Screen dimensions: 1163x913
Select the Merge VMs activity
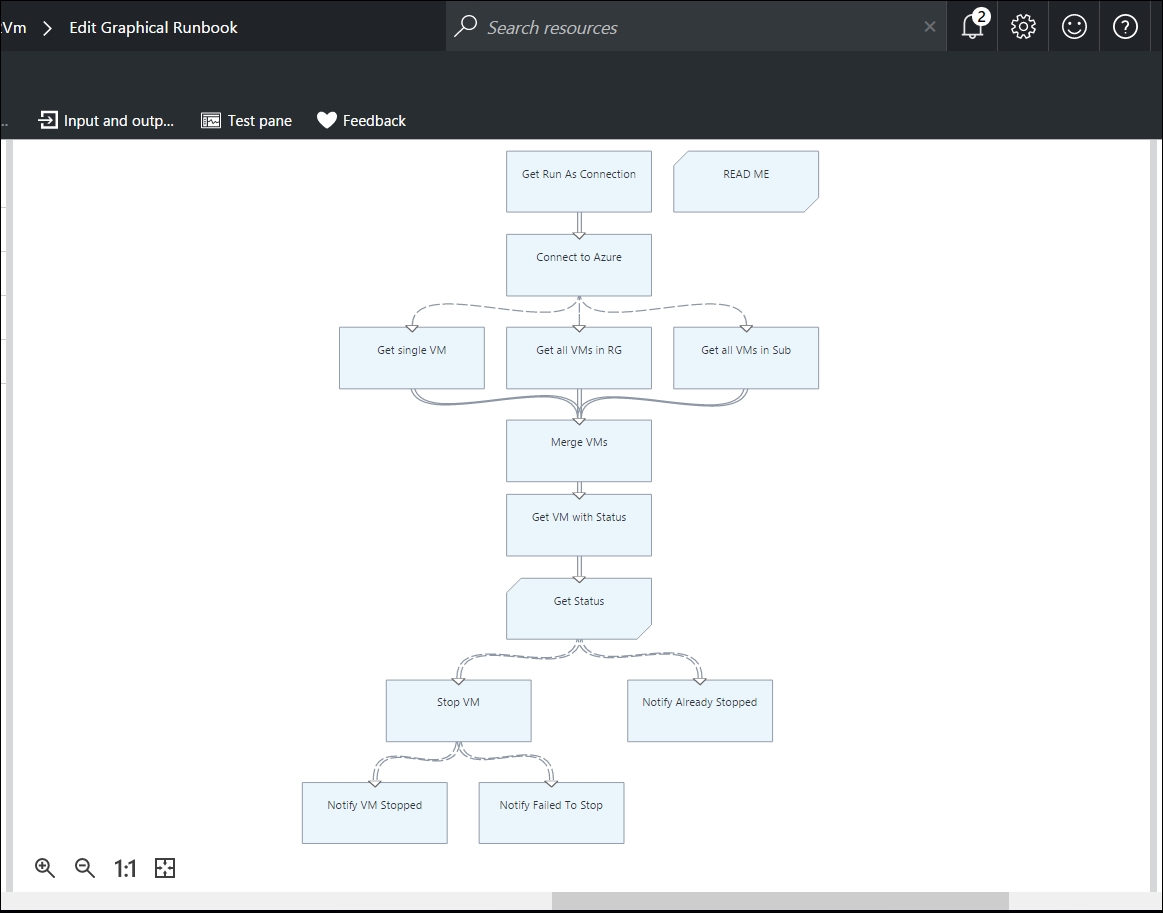click(578, 450)
